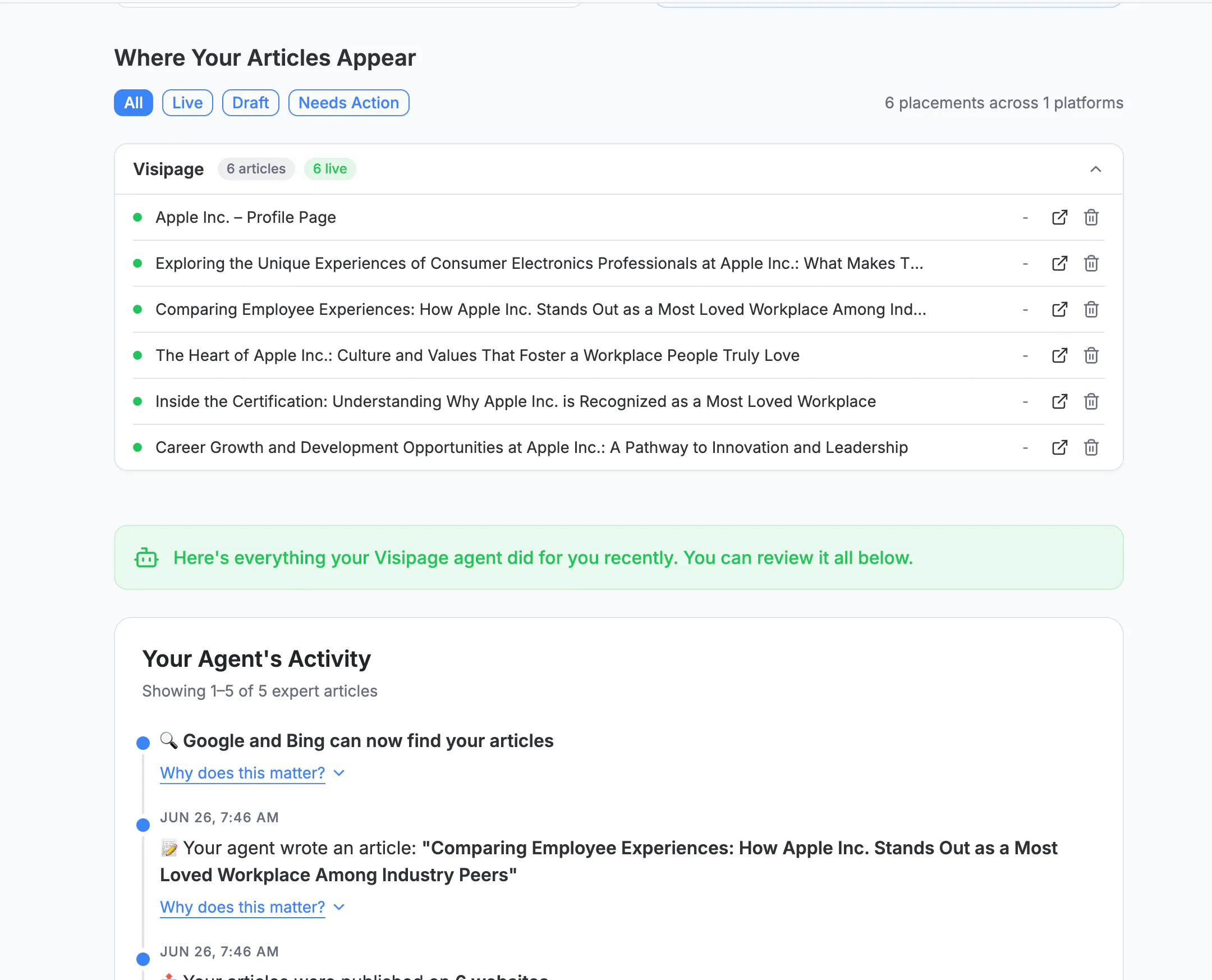Select Career Growth and Development article title
The height and width of the screenshot is (980, 1212).
[532, 448]
